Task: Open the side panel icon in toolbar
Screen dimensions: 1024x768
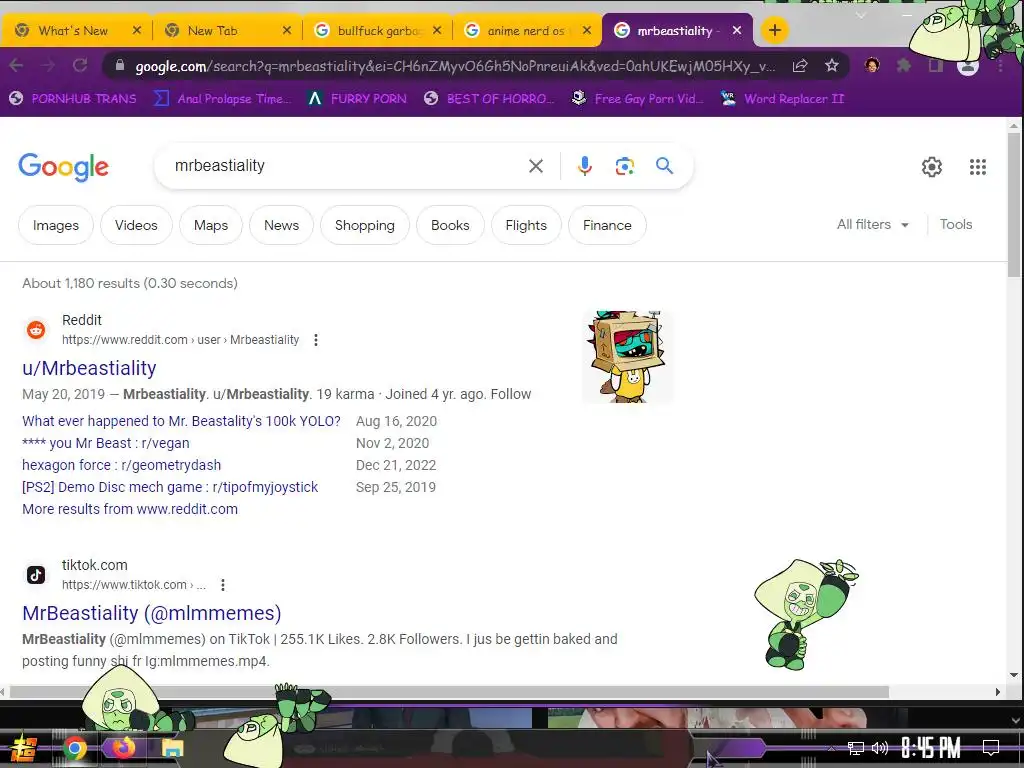Action: pos(936,65)
